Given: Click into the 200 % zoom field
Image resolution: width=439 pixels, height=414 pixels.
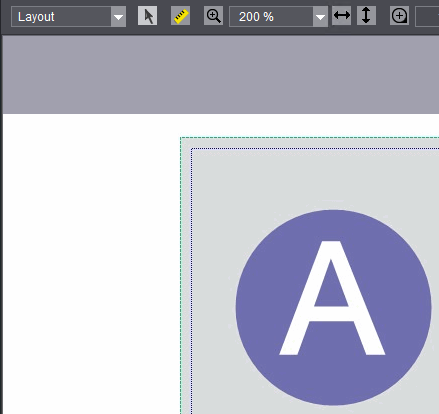Looking at the screenshot, I should pos(271,17).
